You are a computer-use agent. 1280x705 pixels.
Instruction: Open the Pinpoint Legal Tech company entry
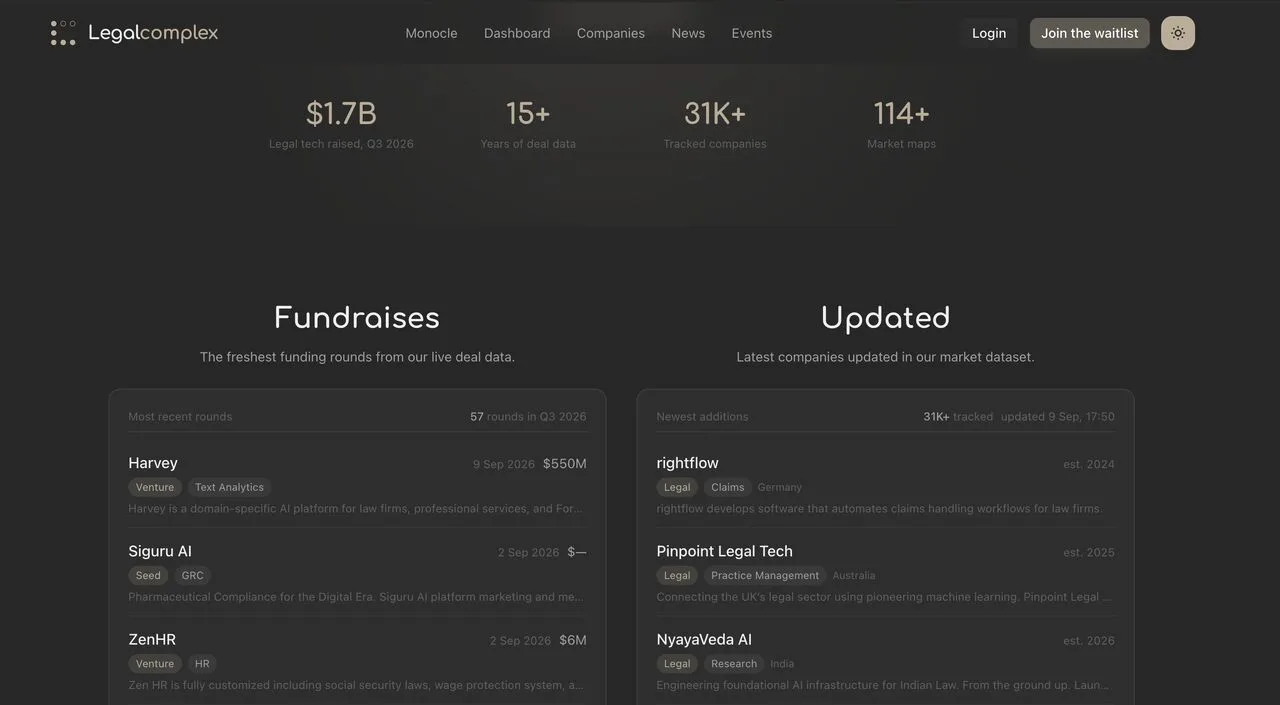pos(885,573)
